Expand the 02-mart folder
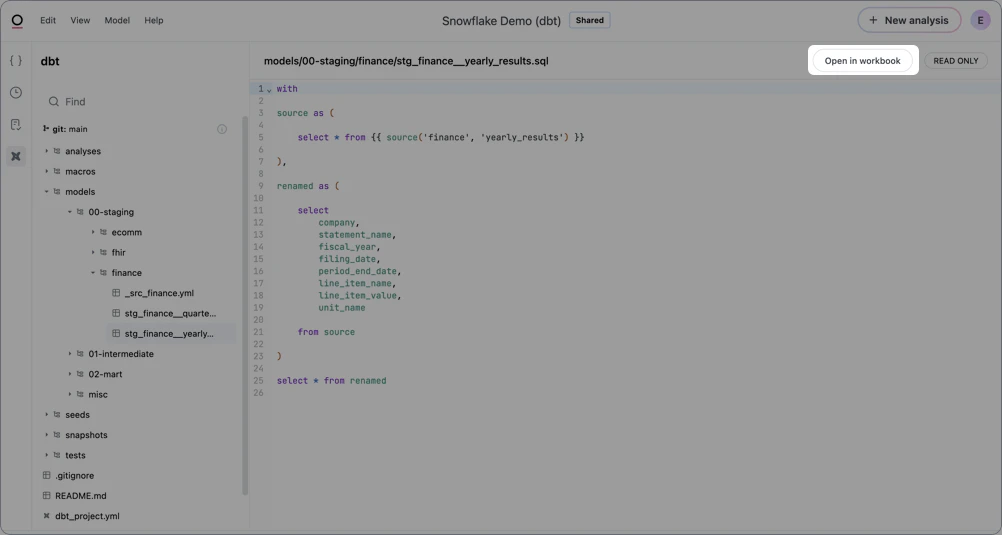Screen dimensions: 1002x535 (x=70, y=374)
